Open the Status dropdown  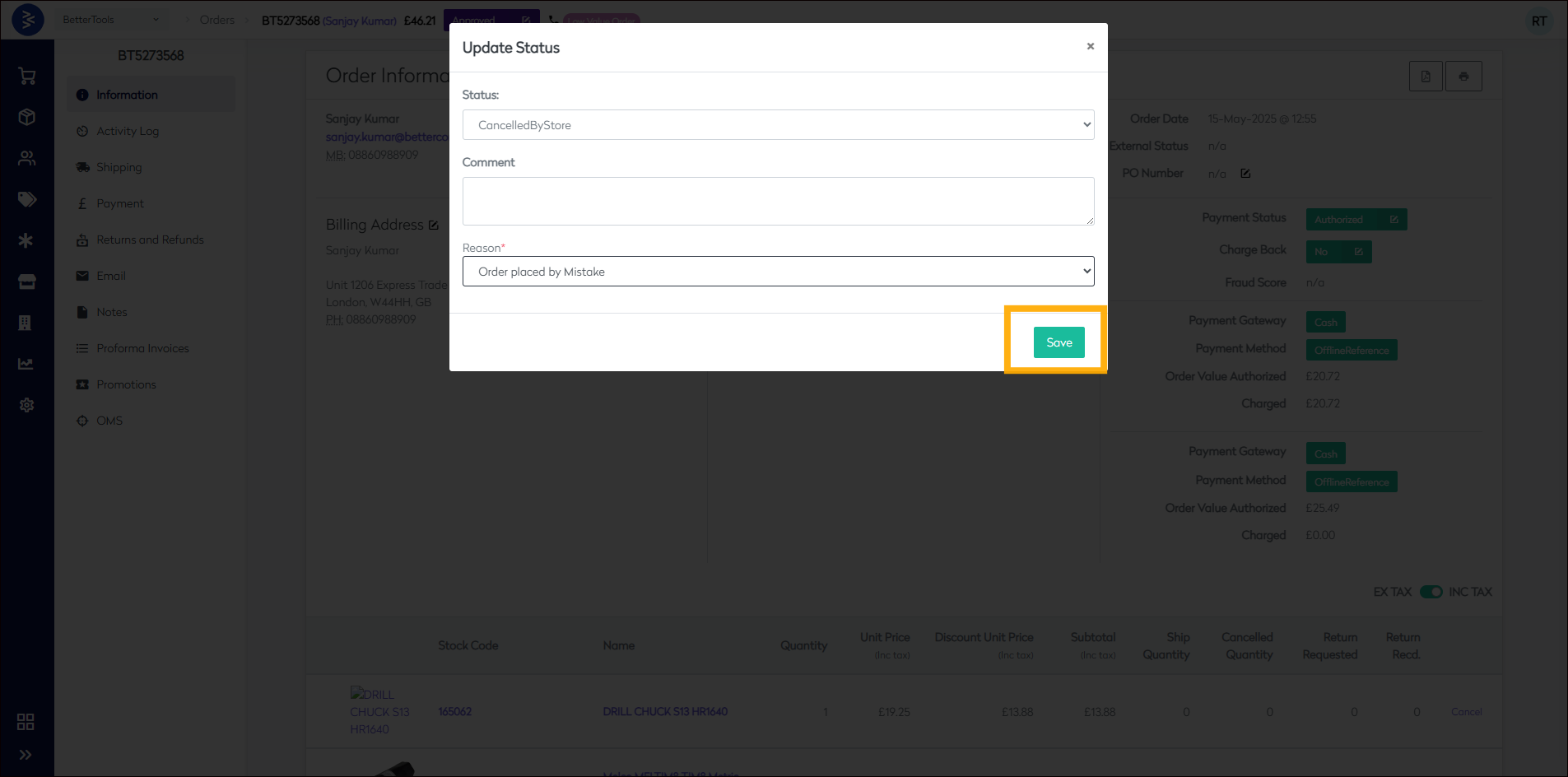coord(778,125)
